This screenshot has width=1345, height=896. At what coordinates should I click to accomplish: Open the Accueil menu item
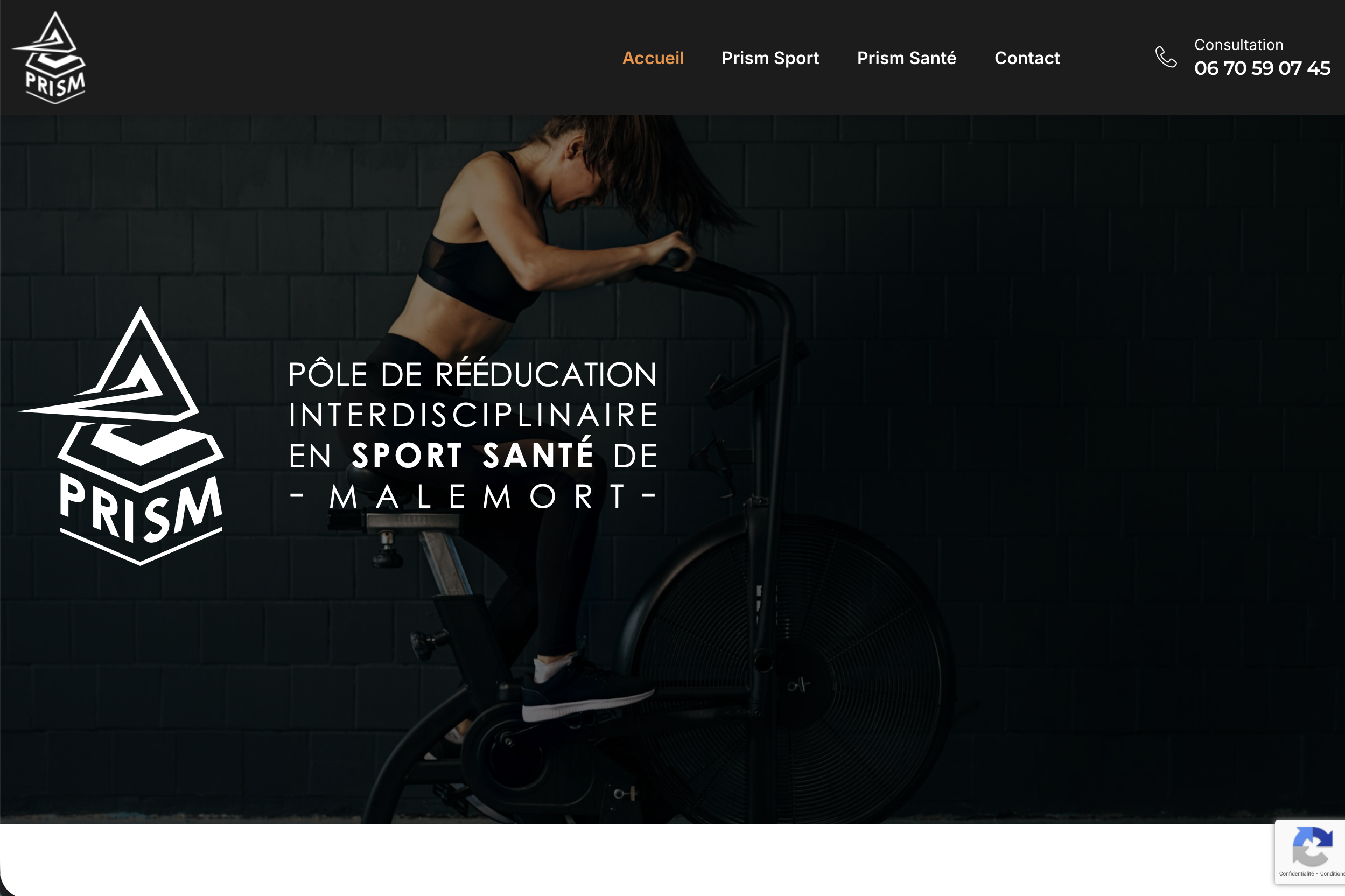click(x=653, y=58)
